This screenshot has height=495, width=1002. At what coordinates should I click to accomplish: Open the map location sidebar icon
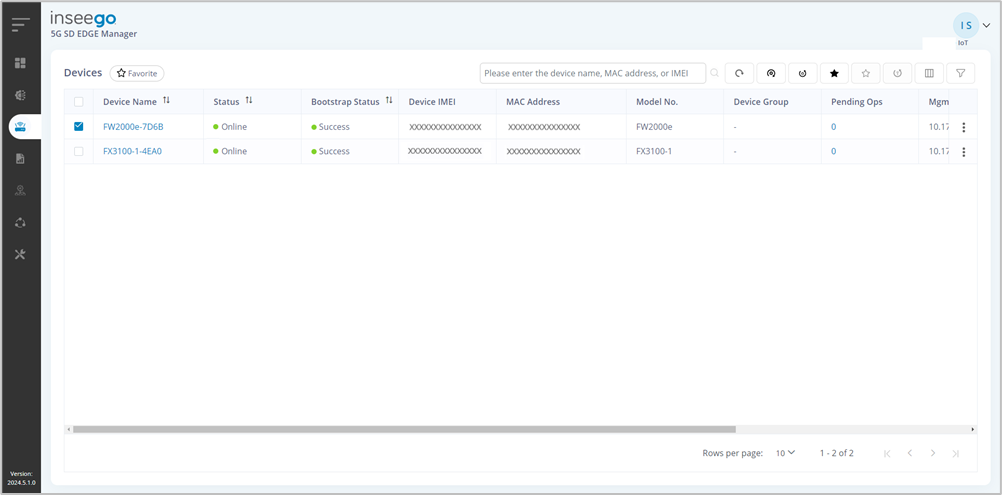[x=20, y=190]
